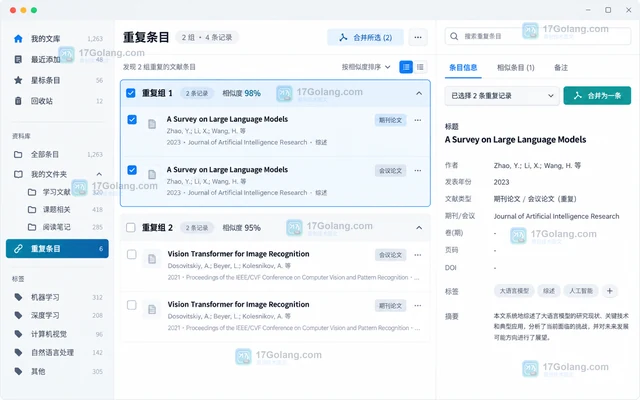Open the header more options (…) button
The image size is (640, 400).
coord(418,37)
